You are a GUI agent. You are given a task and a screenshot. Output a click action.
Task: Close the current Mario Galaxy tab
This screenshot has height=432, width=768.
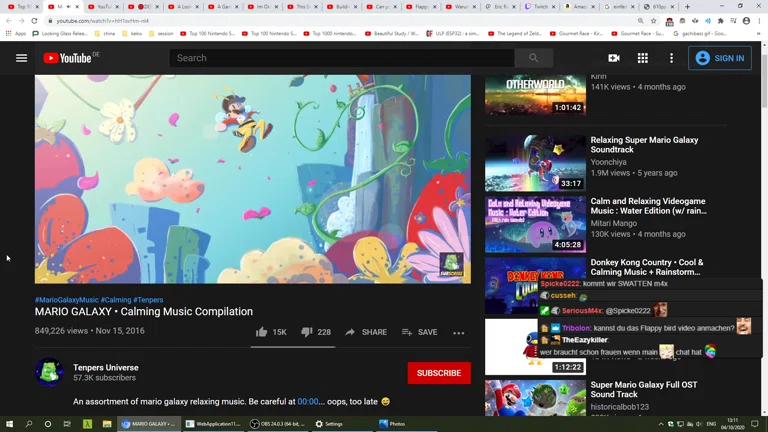77,6
